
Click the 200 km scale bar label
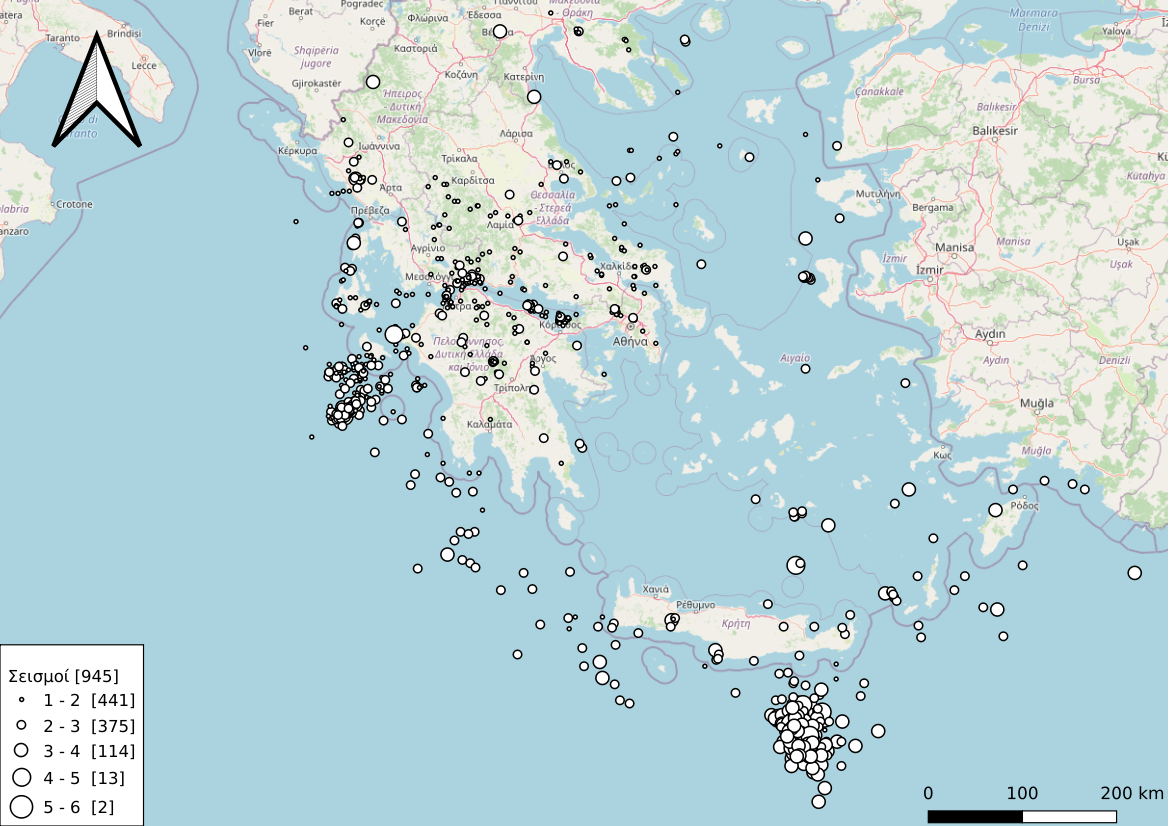[x=1132, y=794]
